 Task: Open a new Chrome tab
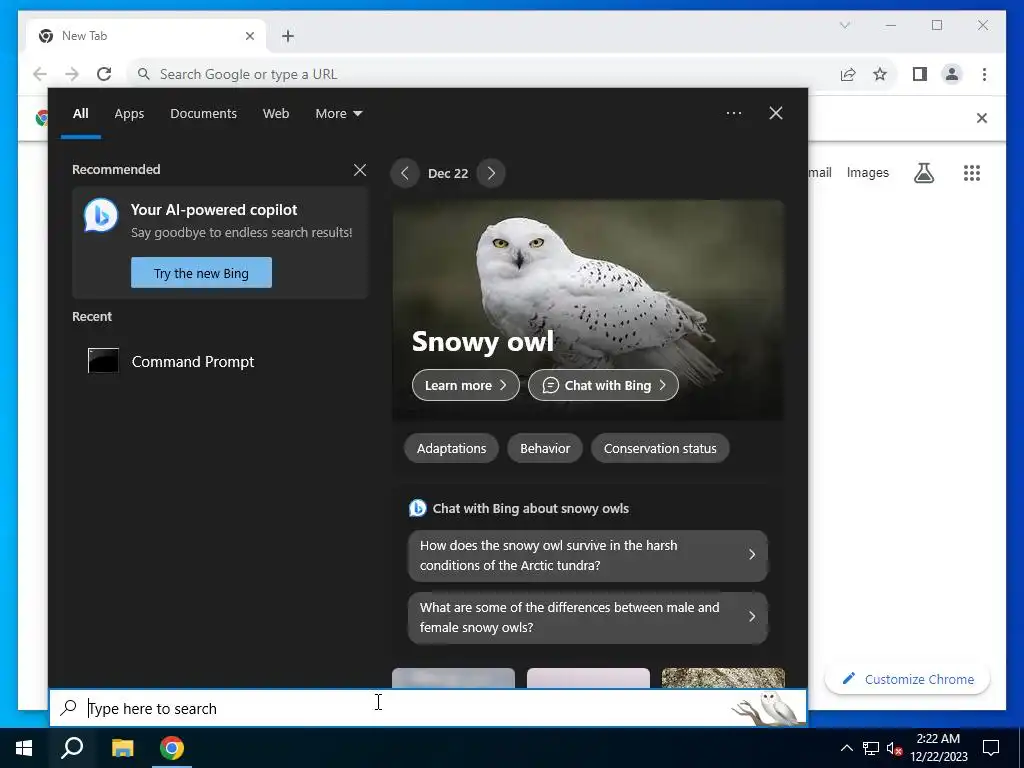click(288, 36)
